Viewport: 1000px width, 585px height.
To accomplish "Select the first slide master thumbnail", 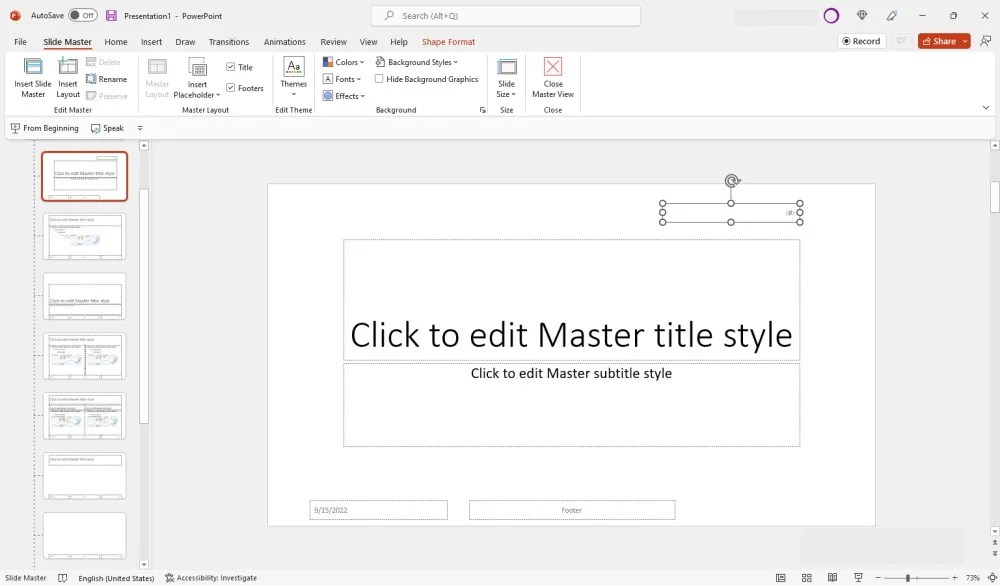I will [x=84, y=176].
